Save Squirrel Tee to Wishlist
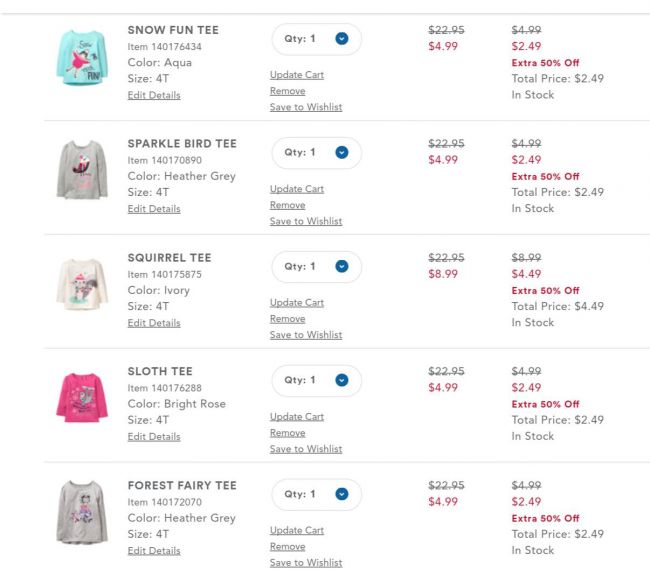650x575 pixels. [305, 335]
